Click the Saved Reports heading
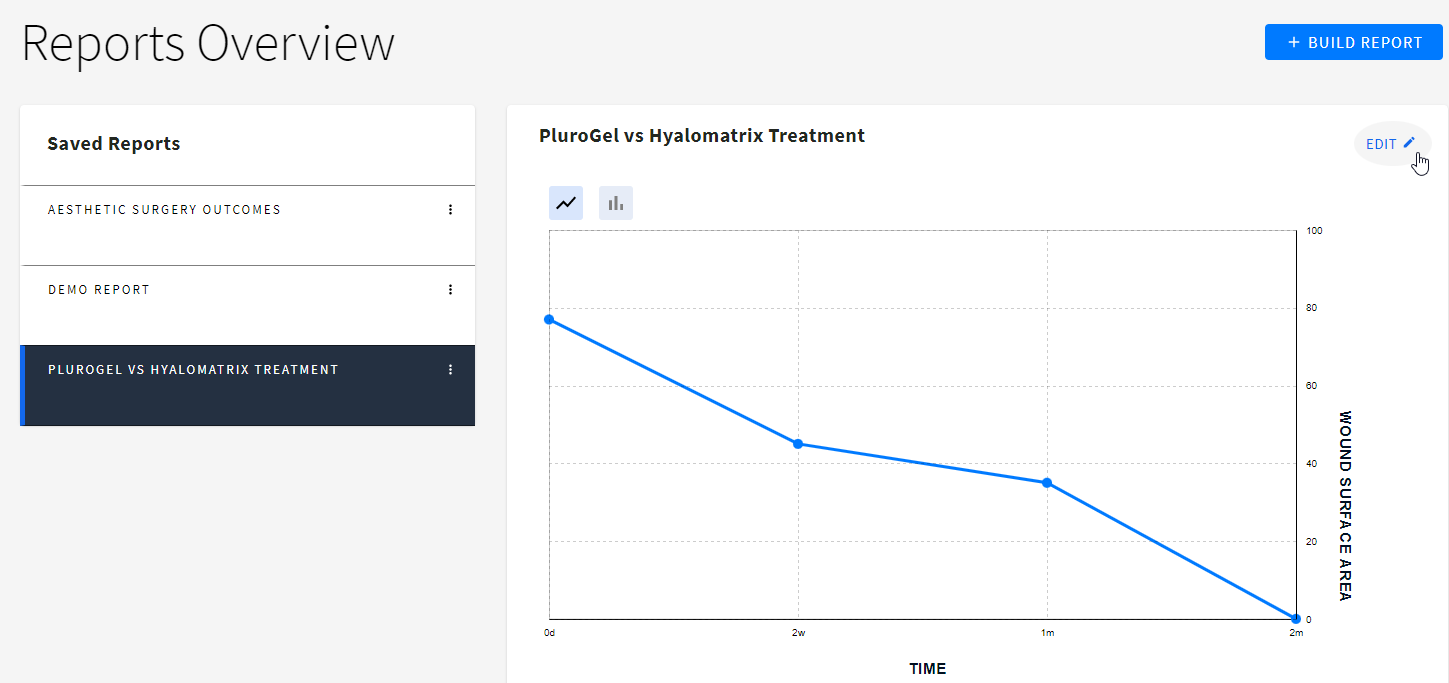This screenshot has width=1449, height=683. pyautogui.click(x=114, y=144)
